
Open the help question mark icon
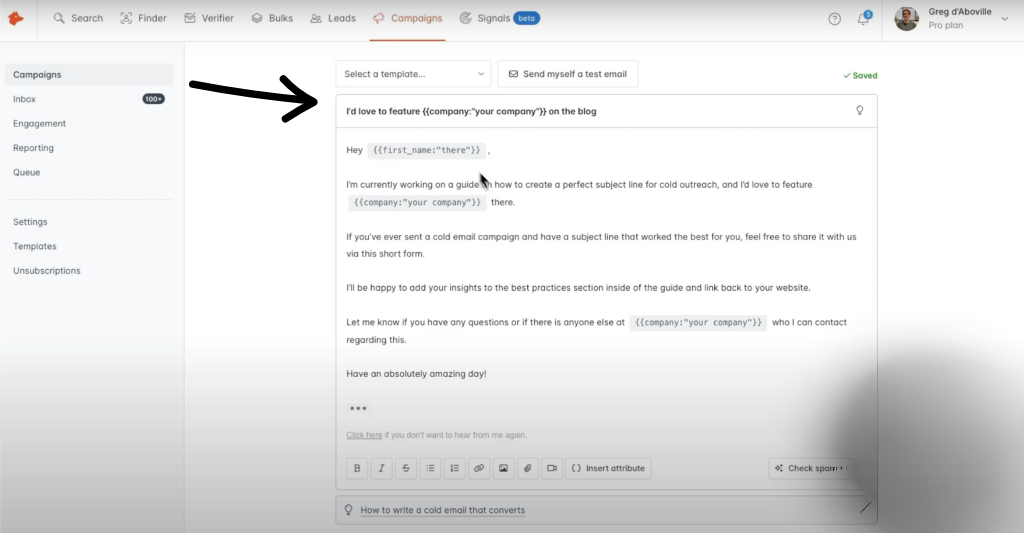[x=834, y=19]
